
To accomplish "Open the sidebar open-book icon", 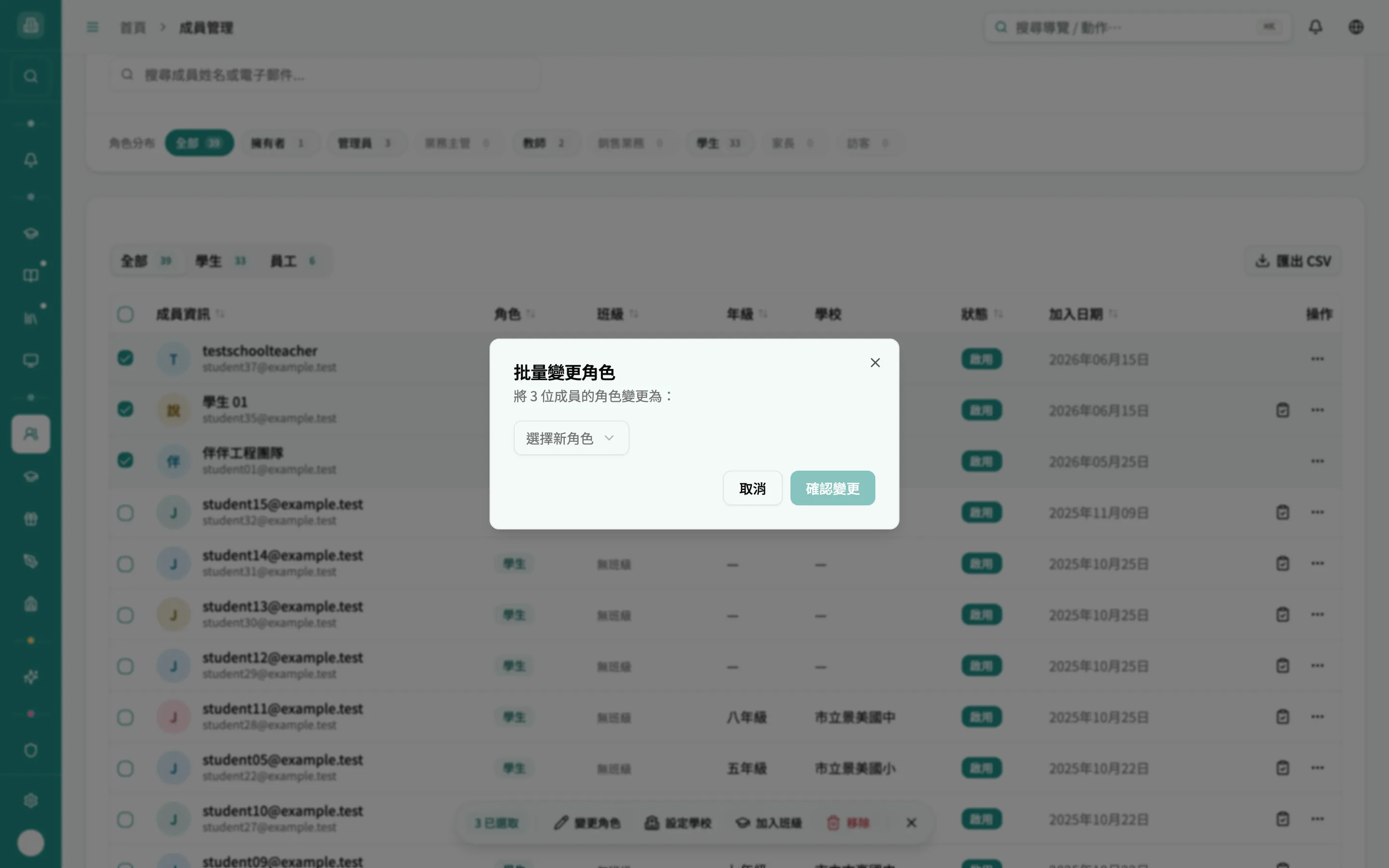I will pos(30,275).
